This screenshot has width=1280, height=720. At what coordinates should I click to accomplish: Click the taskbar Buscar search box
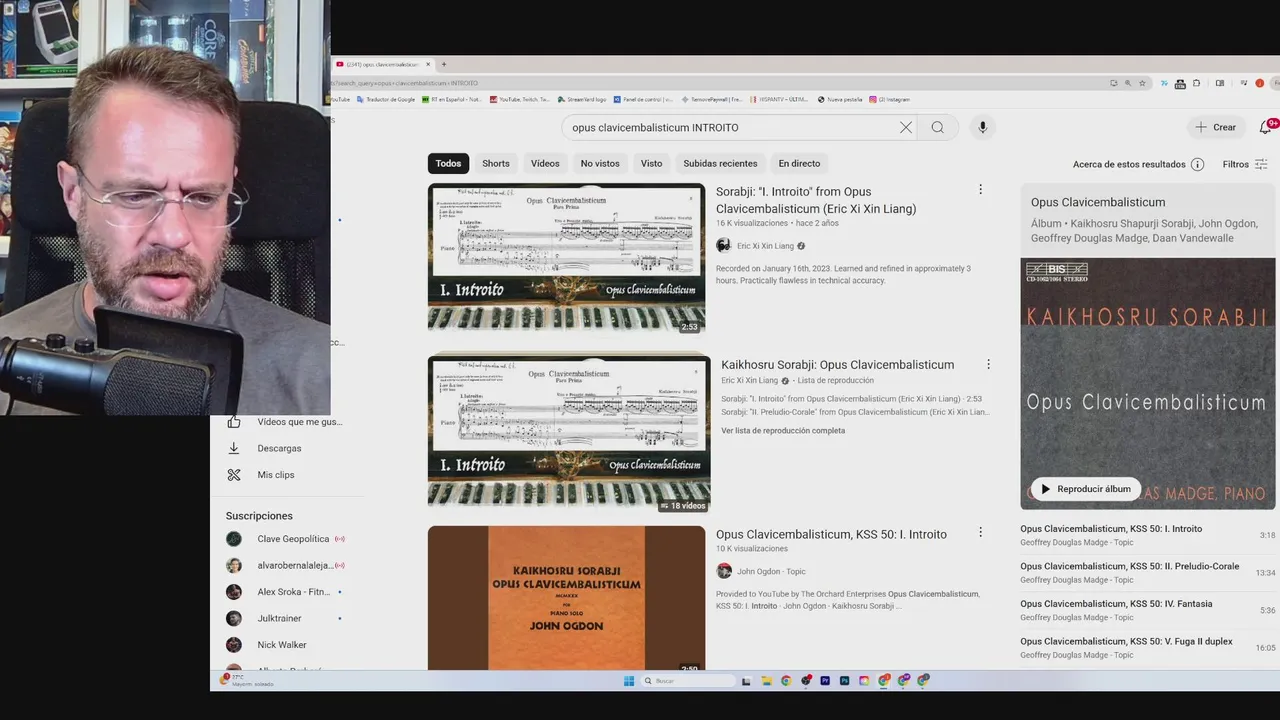(x=689, y=681)
